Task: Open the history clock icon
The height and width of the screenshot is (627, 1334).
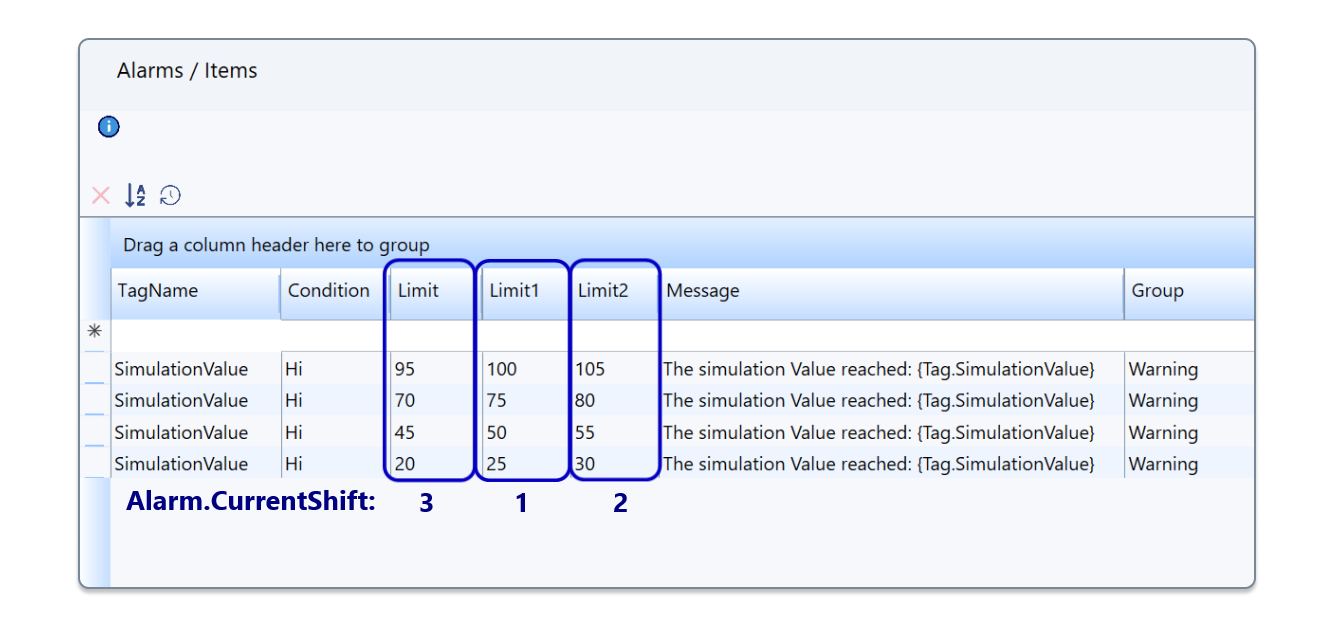Action: point(171,195)
